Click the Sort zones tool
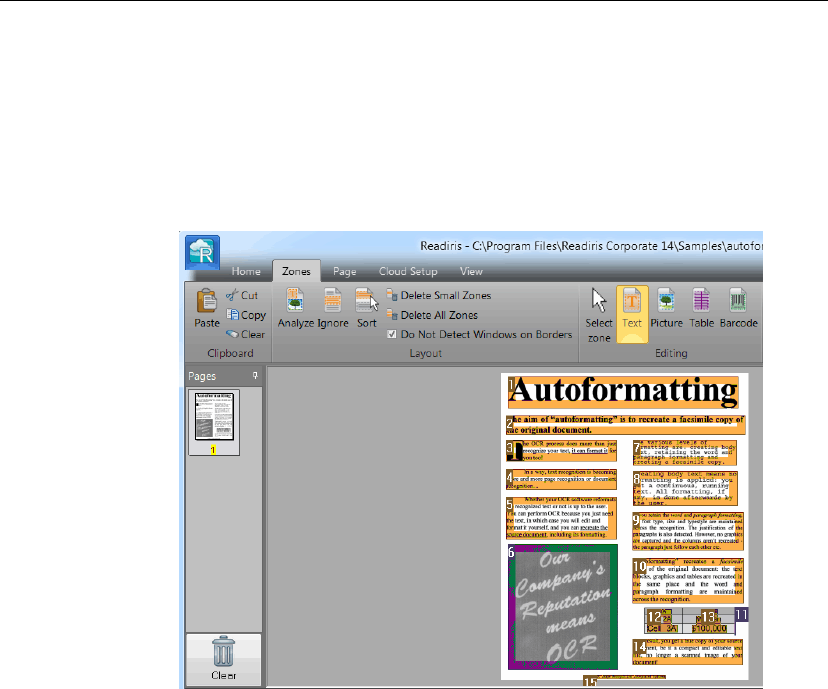Screen dimensions: 828x689 pos(367,308)
